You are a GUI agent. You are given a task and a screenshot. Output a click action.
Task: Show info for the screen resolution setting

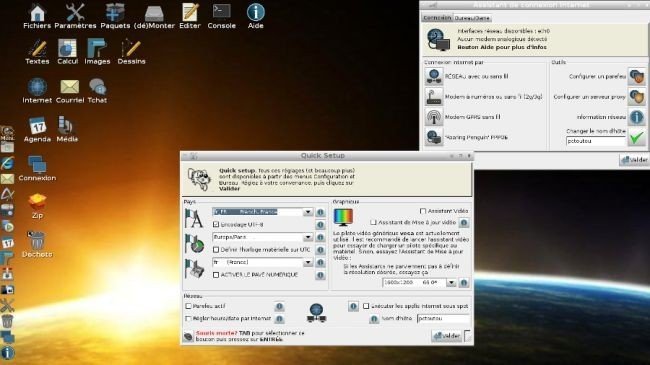pyautogui.click(x=464, y=282)
